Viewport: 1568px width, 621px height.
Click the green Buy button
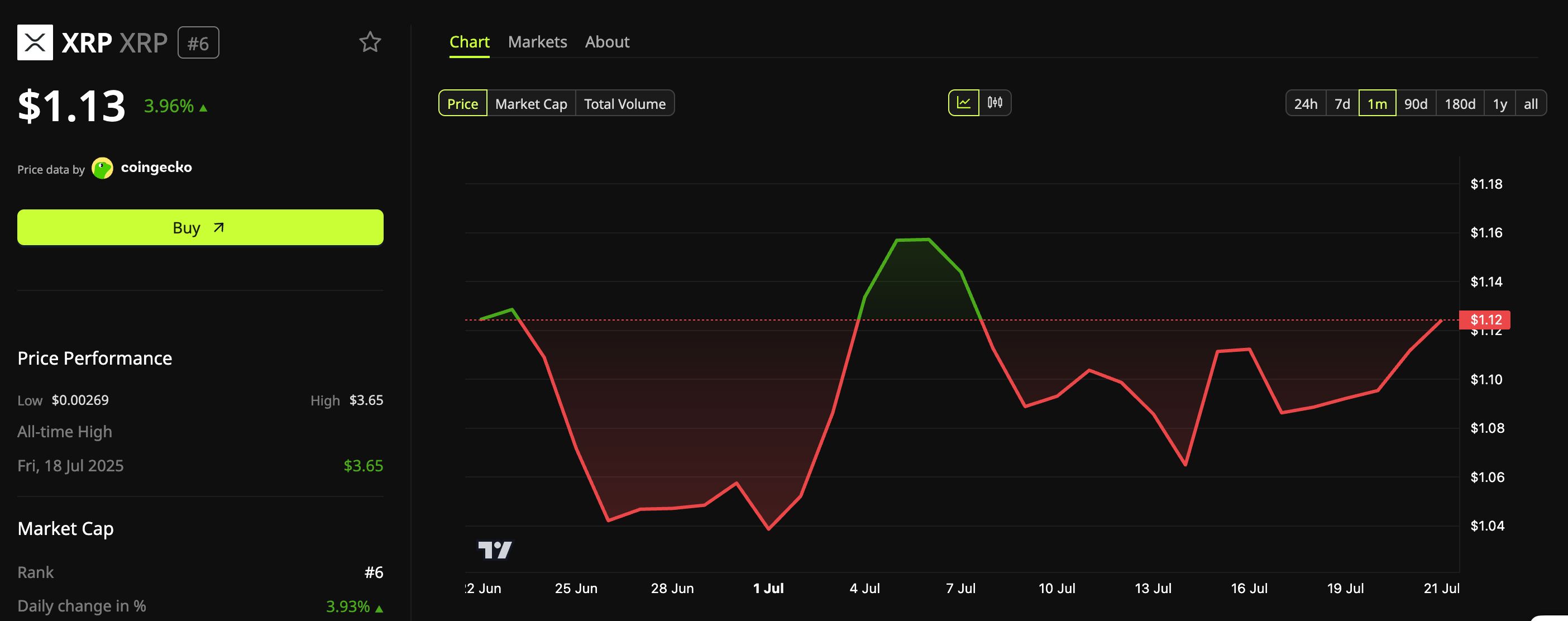(200, 228)
